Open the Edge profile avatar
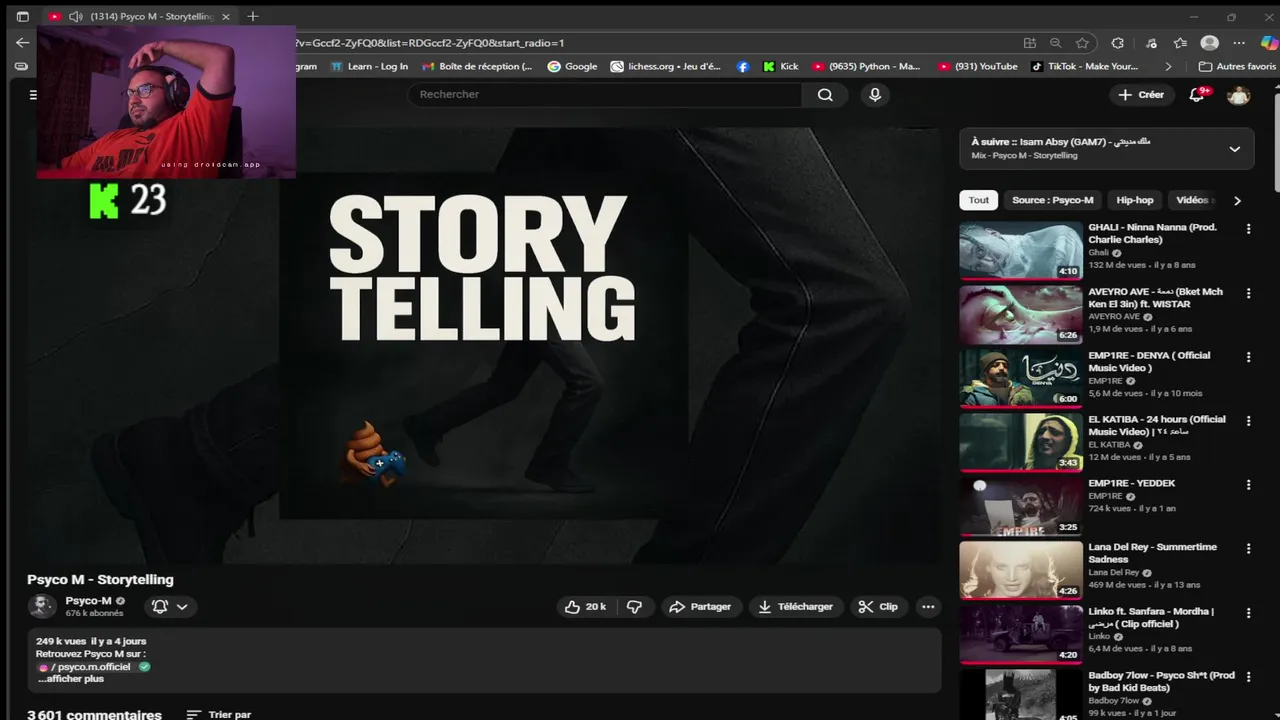This screenshot has height=720, width=1280. (x=1210, y=43)
